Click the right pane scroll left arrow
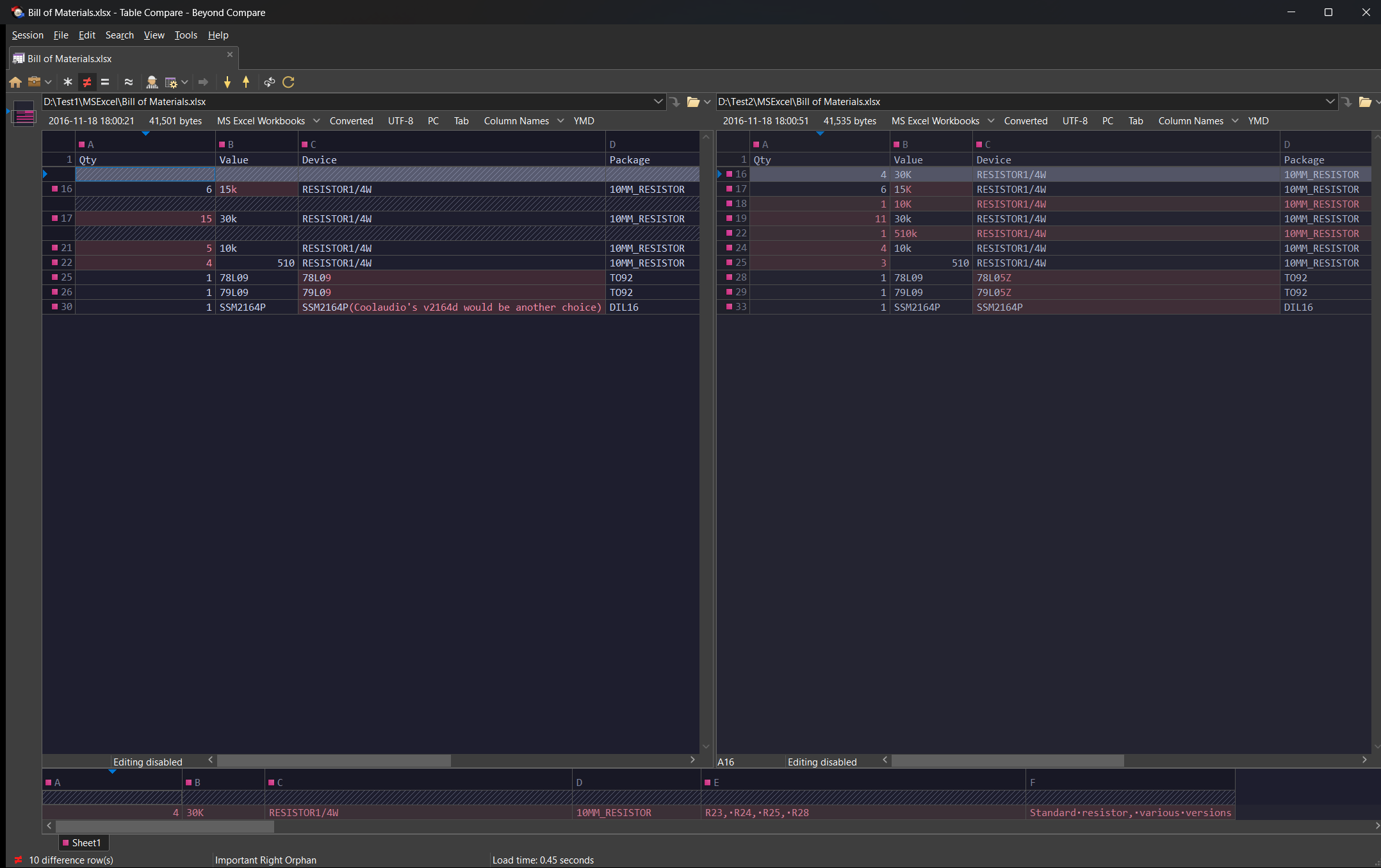1381x868 pixels. click(x=885, y=760)
